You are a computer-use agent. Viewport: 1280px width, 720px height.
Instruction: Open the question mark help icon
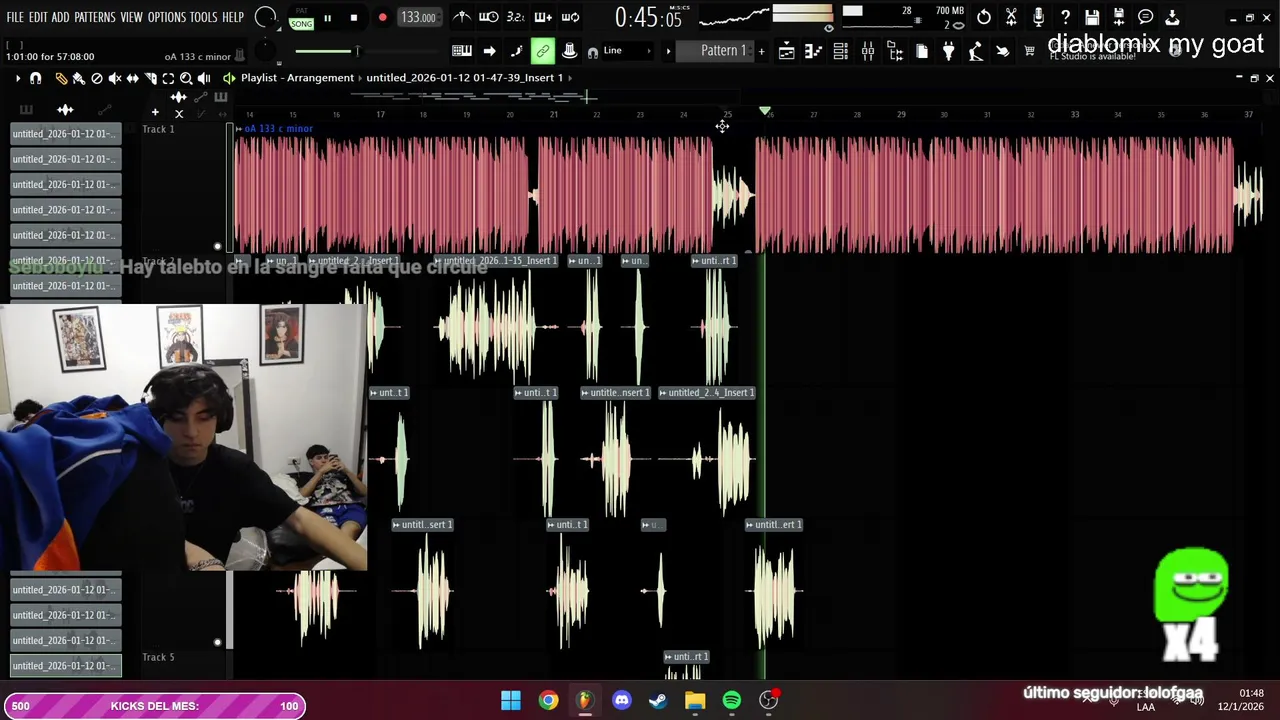point(1065,17)
